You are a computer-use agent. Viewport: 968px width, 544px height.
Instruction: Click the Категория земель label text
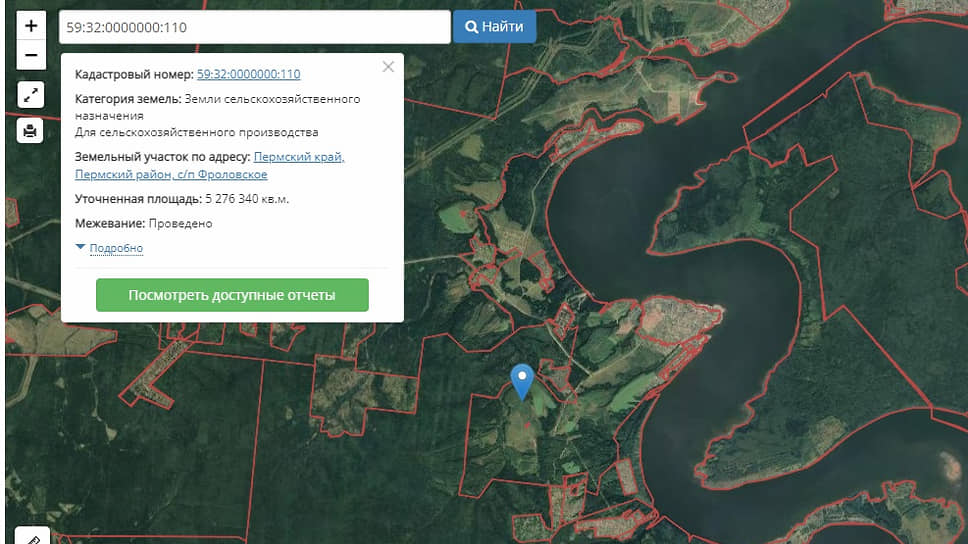coord(127,99)
